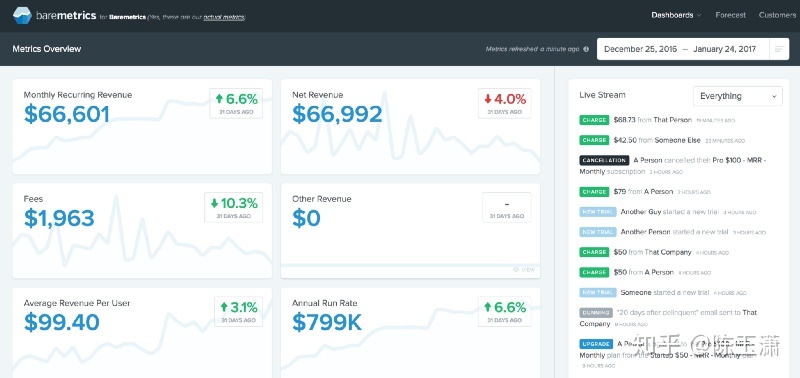Image resolution: width=800 pixels, height=378 pixels.
Task: Open the Everything filter dropdown
Action: point(737,96)
